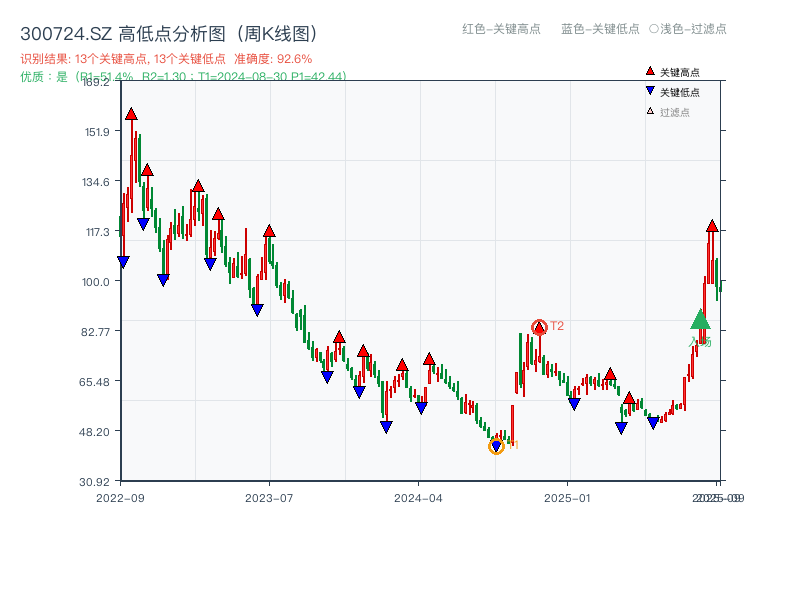Viewport: 800px width, 600px height.
Task: Click the 2025-01 x-axis label
Action: (567, 498)
